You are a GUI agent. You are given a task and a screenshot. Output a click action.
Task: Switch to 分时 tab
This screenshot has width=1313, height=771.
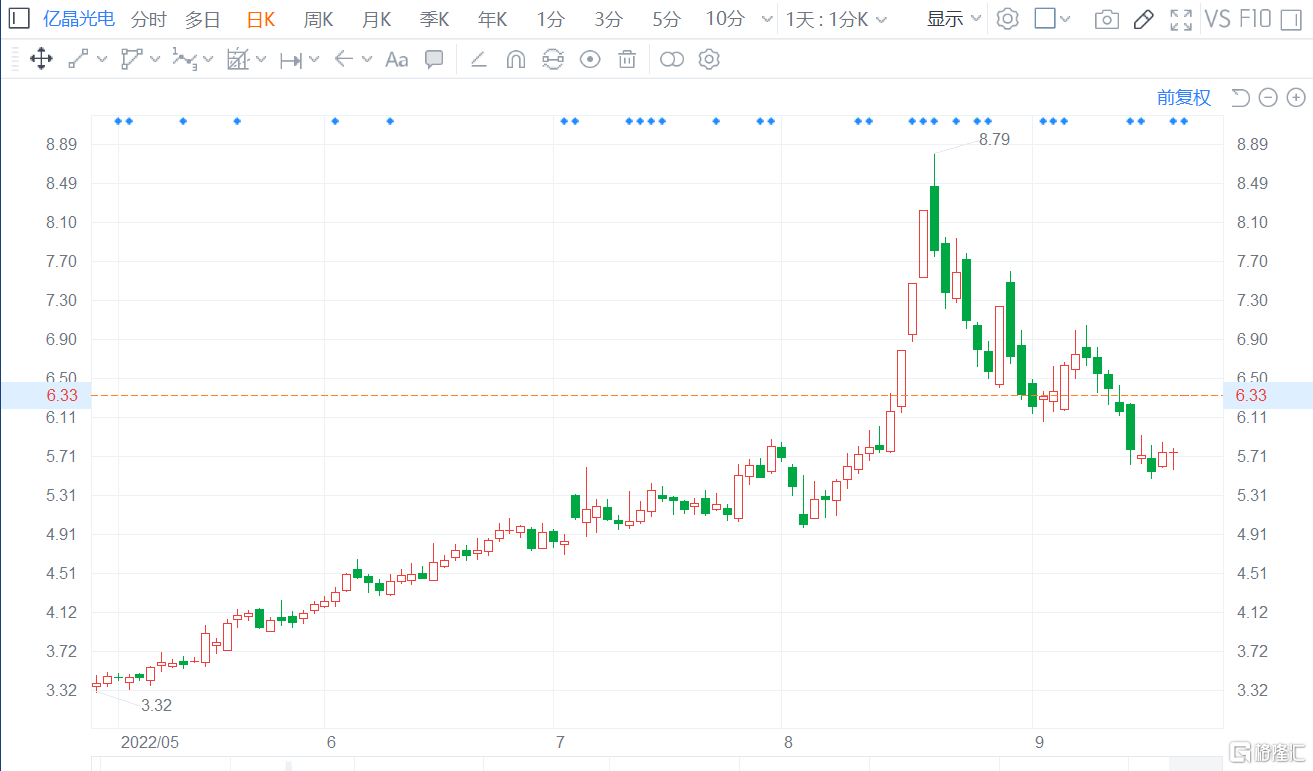tap(148, 19)
